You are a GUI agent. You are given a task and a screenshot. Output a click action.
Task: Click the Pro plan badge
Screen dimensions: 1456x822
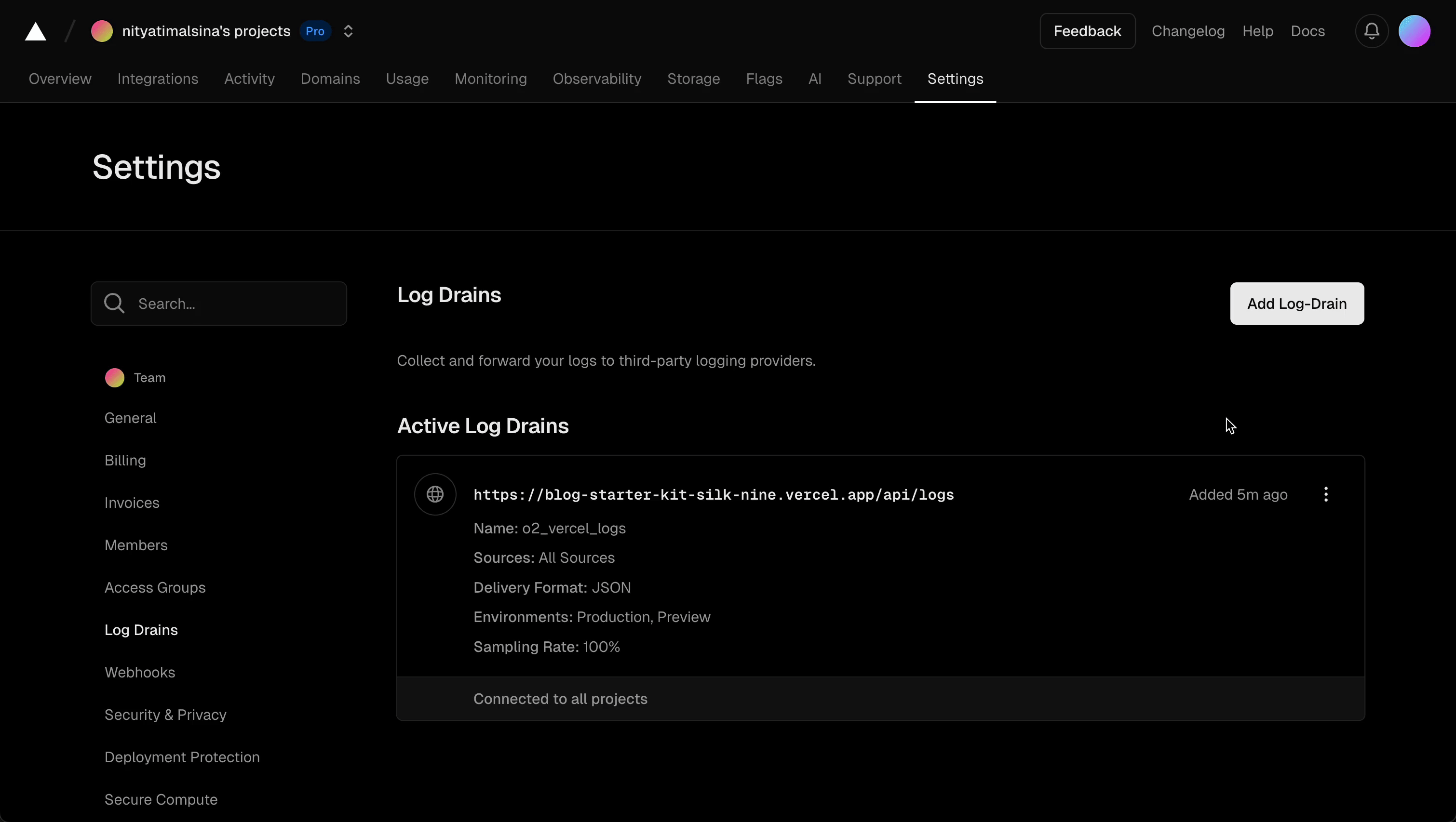click(x=315, y=32)
